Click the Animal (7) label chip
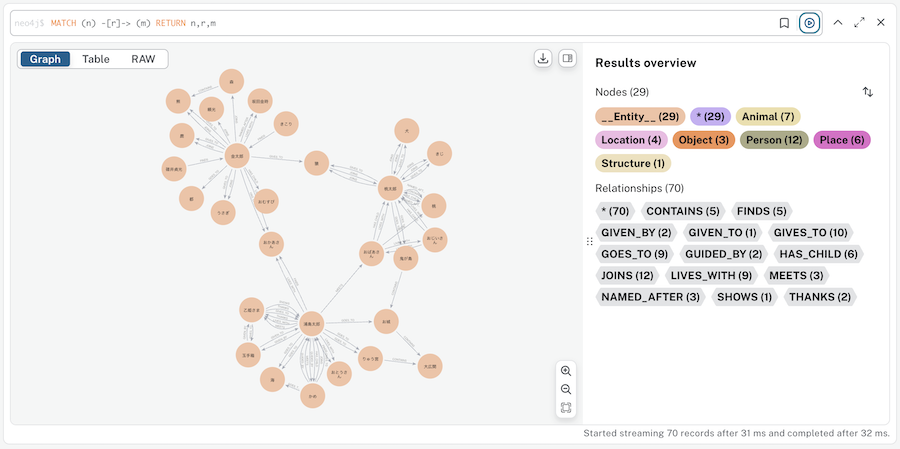Image resolution: width=900 pixels, height=449 pixels. tap(768, 117)
